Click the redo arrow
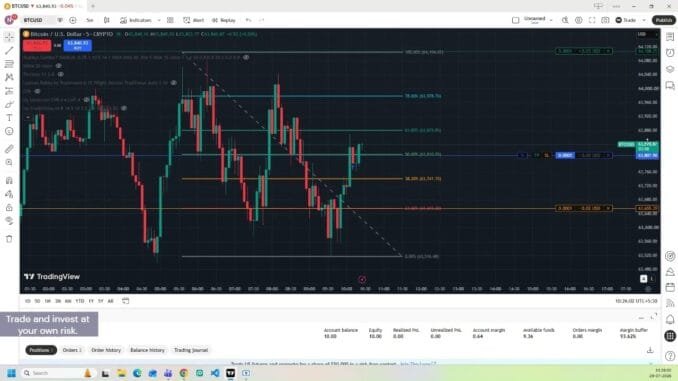Screen dimensions: 678x381 pos(262,20)
